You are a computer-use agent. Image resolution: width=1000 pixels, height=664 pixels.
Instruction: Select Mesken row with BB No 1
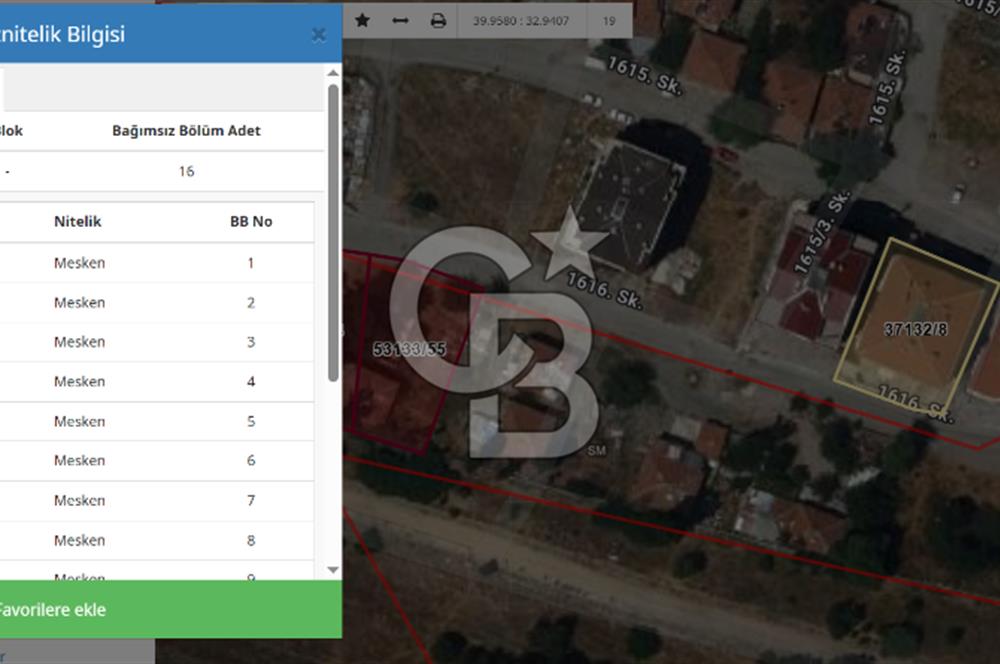[x=157, y=263]
